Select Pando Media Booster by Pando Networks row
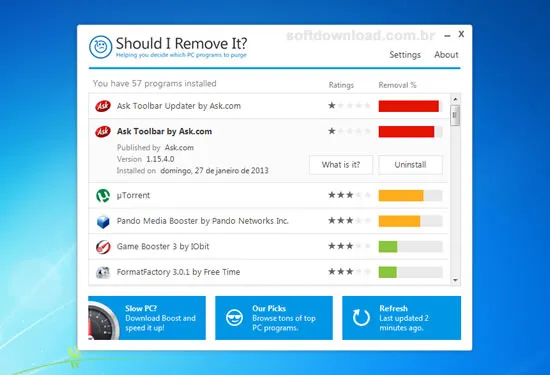 point(269,221)
